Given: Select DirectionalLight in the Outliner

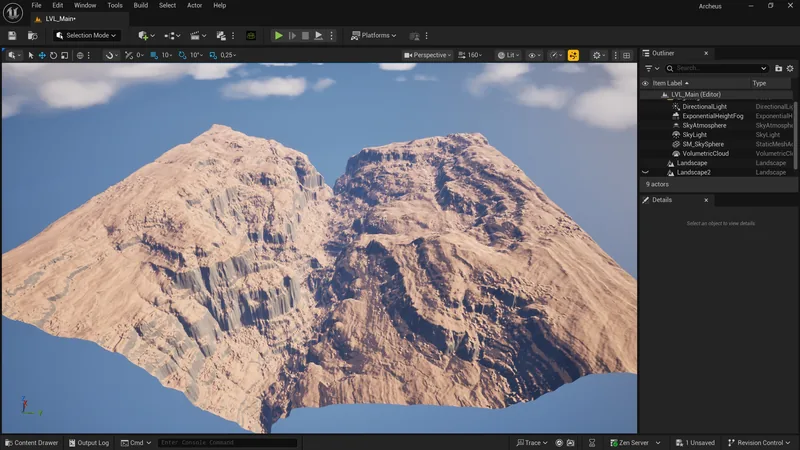Looking at the screenshot, I should [x=704, y=107].
